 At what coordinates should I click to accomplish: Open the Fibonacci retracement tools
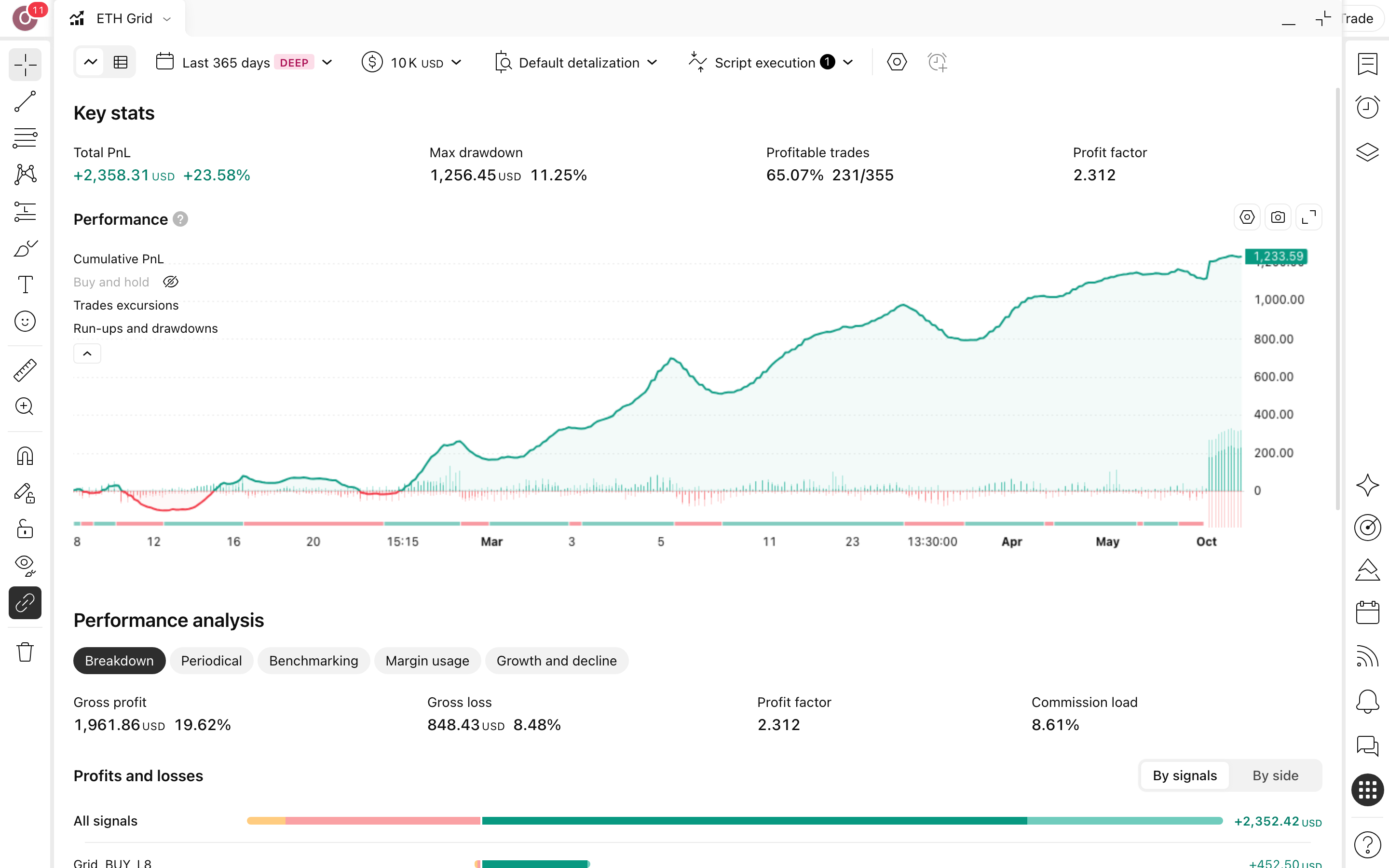(25, 138)
